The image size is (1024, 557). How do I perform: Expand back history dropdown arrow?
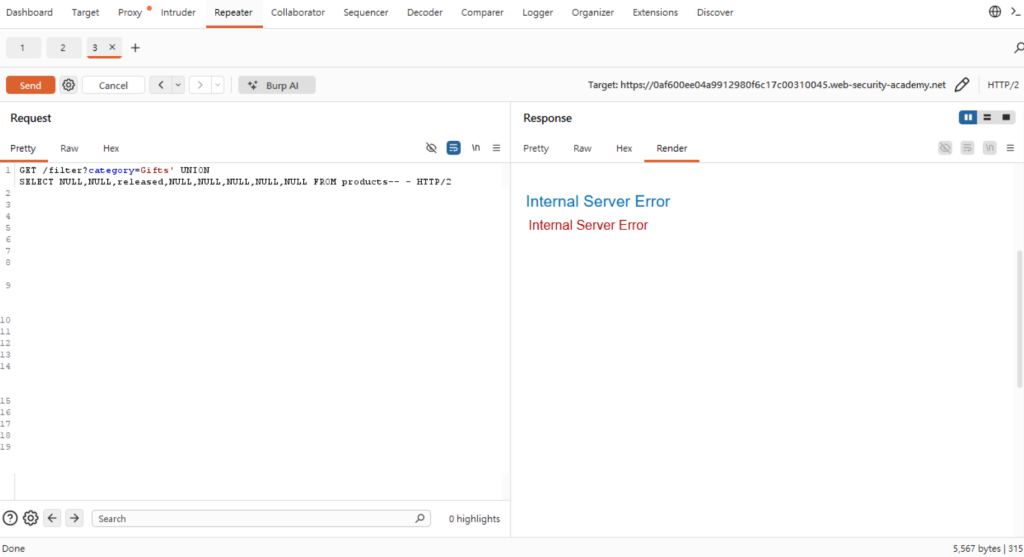[178, 85]
